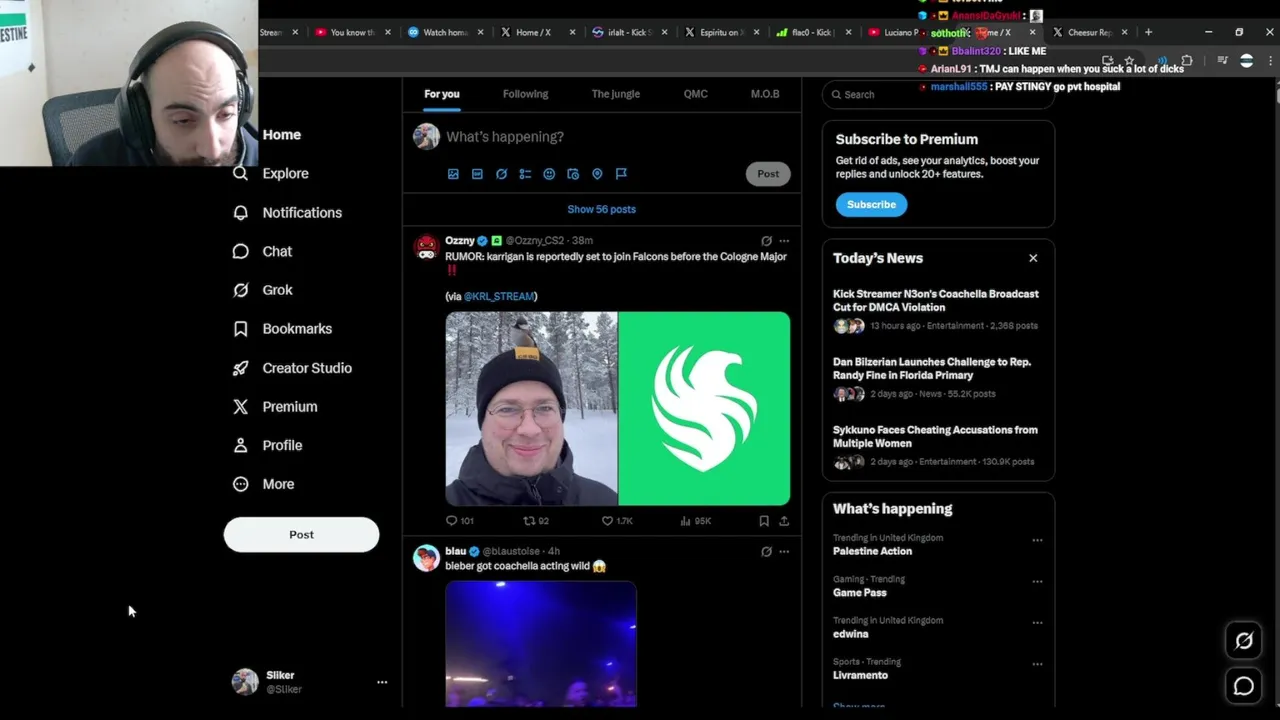
Task: Schedule post icon in composer
Action: click(x=573, y=174)
